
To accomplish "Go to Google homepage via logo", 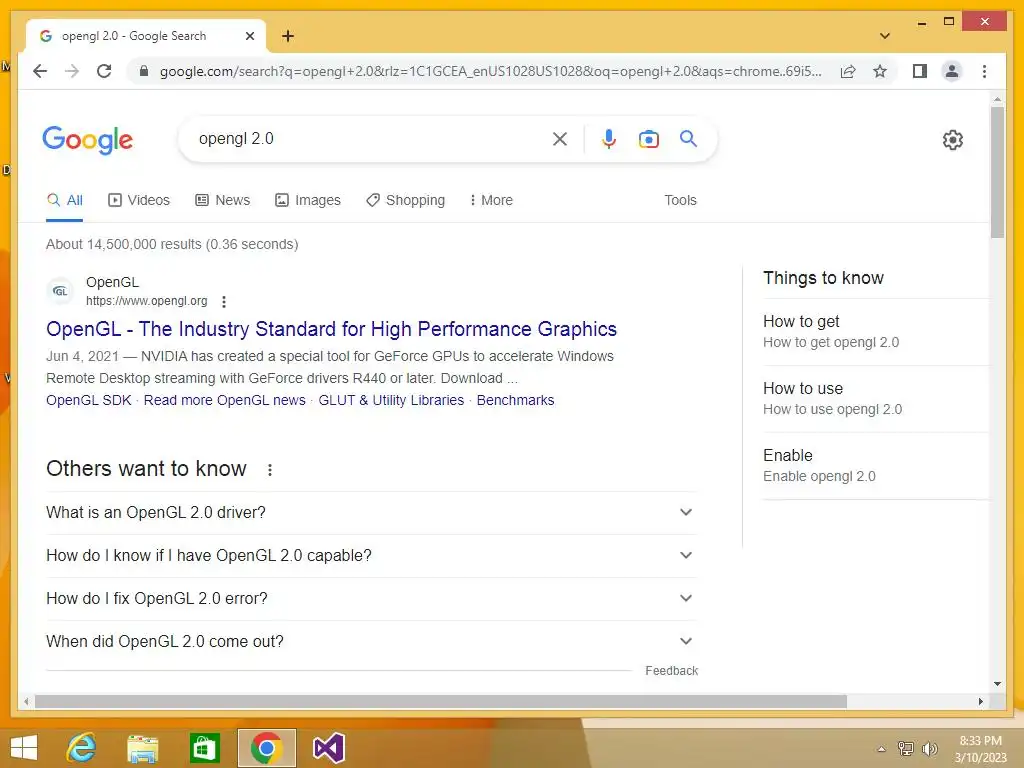I will click(x=88, y=140).
